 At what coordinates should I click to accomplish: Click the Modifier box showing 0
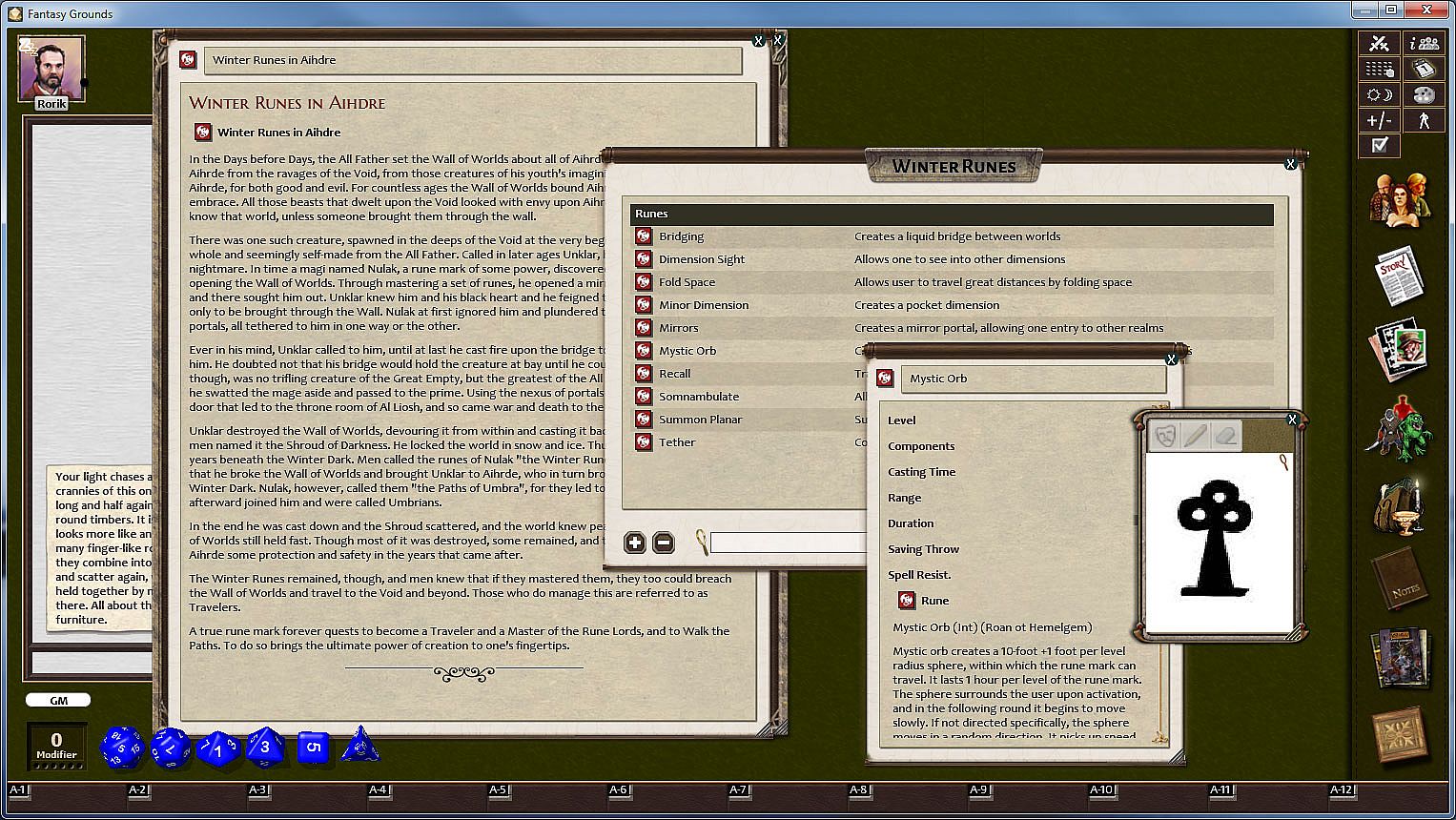[56, 747]
